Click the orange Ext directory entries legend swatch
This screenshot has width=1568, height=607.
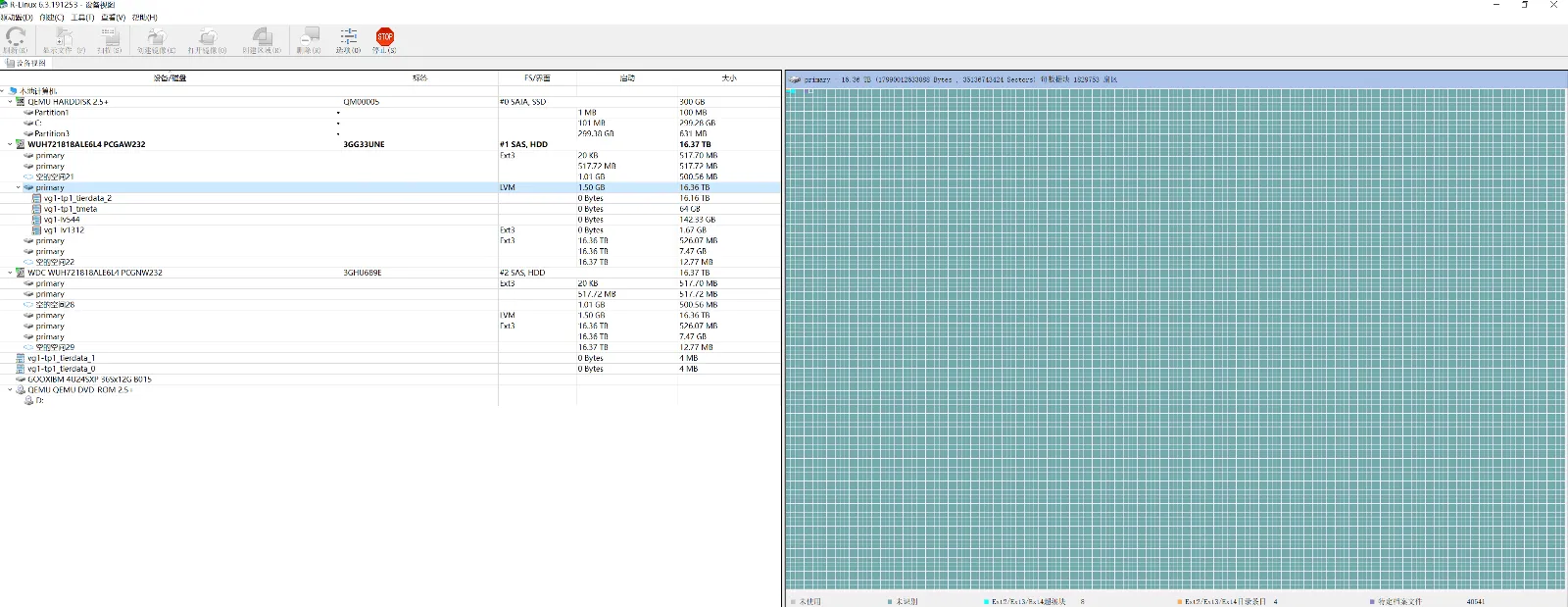click(x=1179, y=601)
